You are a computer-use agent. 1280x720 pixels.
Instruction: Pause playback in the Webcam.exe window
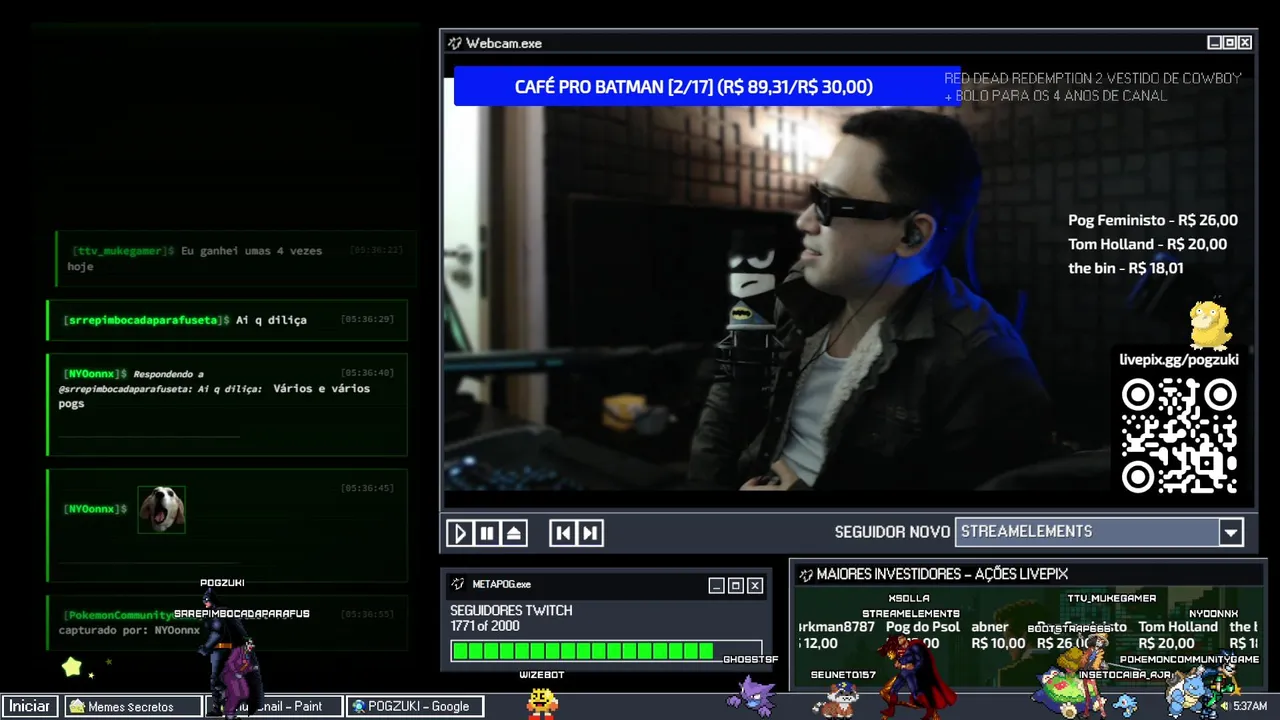(x=486, y=533)
